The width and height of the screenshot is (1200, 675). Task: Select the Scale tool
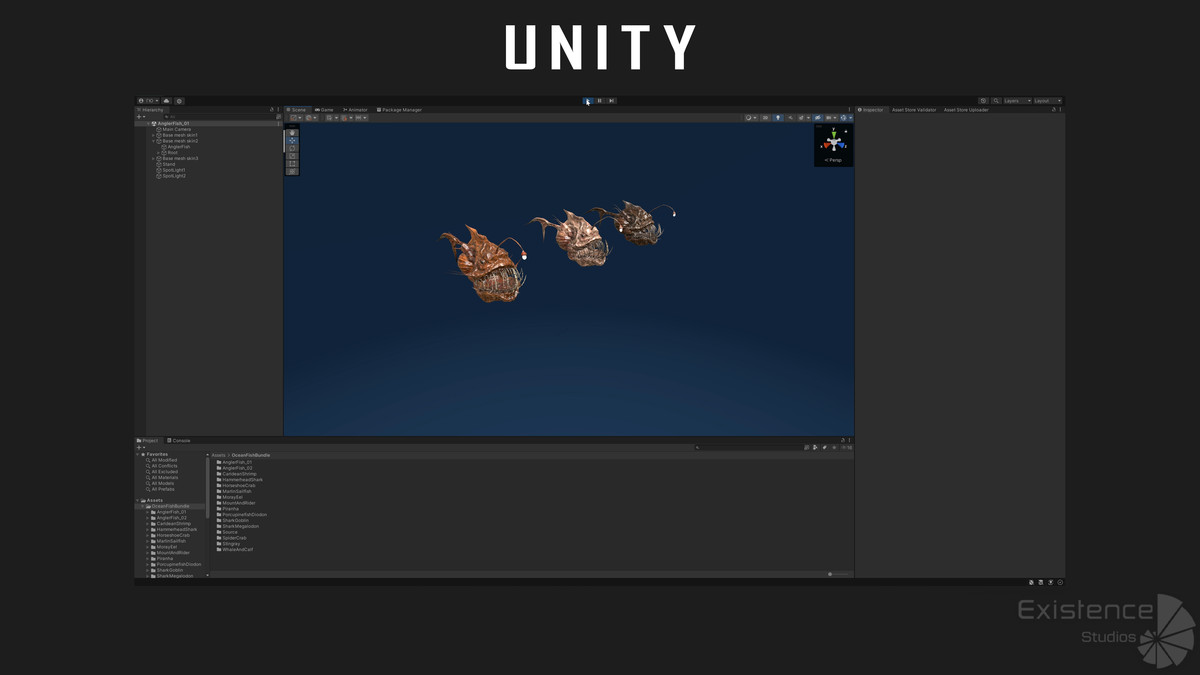pos(292,155)
